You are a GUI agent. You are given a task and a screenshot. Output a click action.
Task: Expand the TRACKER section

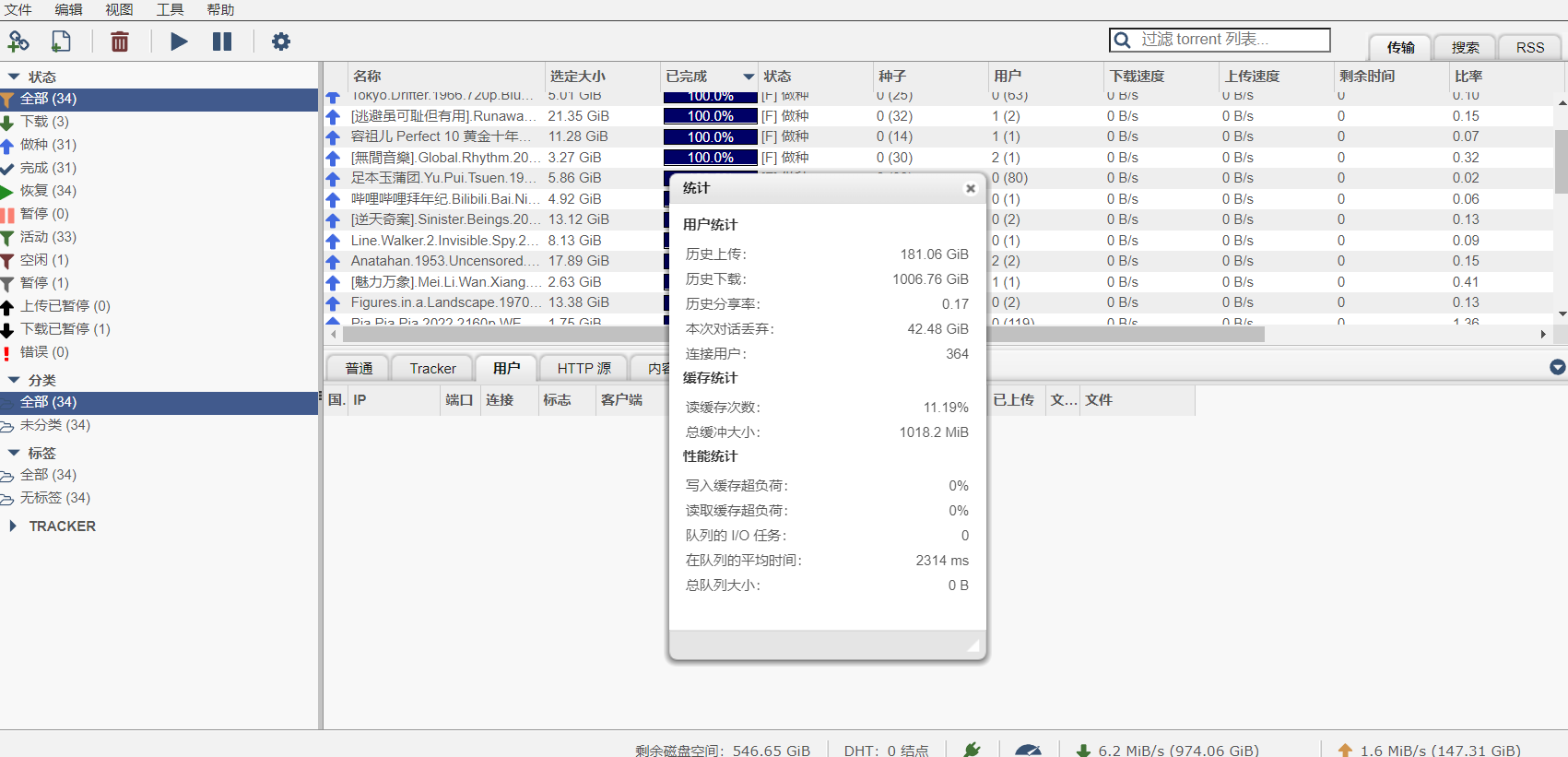tap(12, 526)
